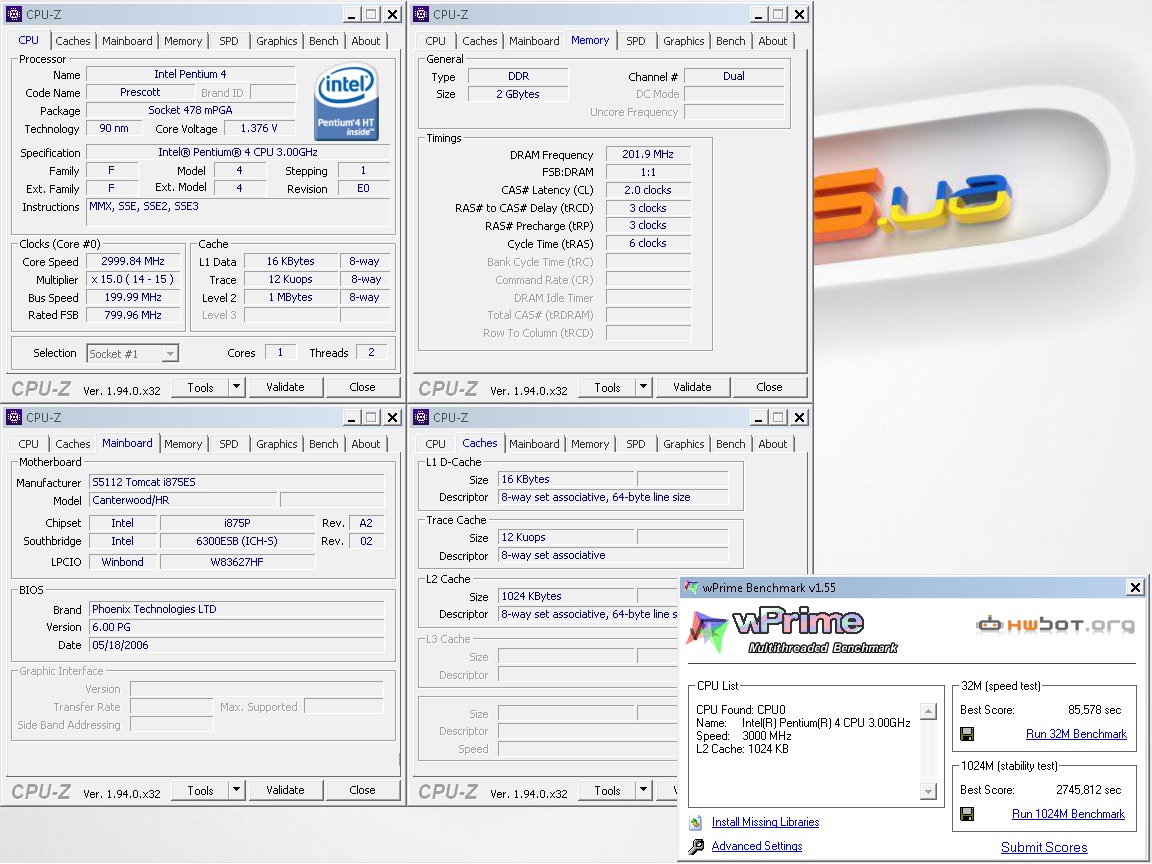
Task: Click the Intel Pentium 4 HT logo
Action: coord(346,102)
